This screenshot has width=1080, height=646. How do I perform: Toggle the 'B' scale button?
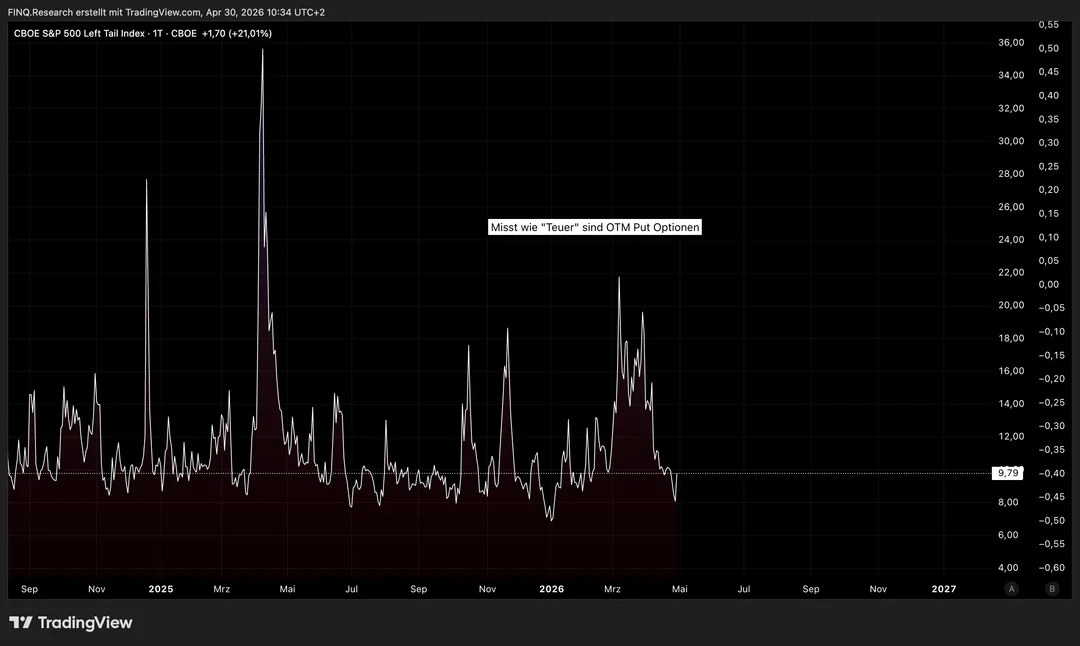tap(1051, 589)
